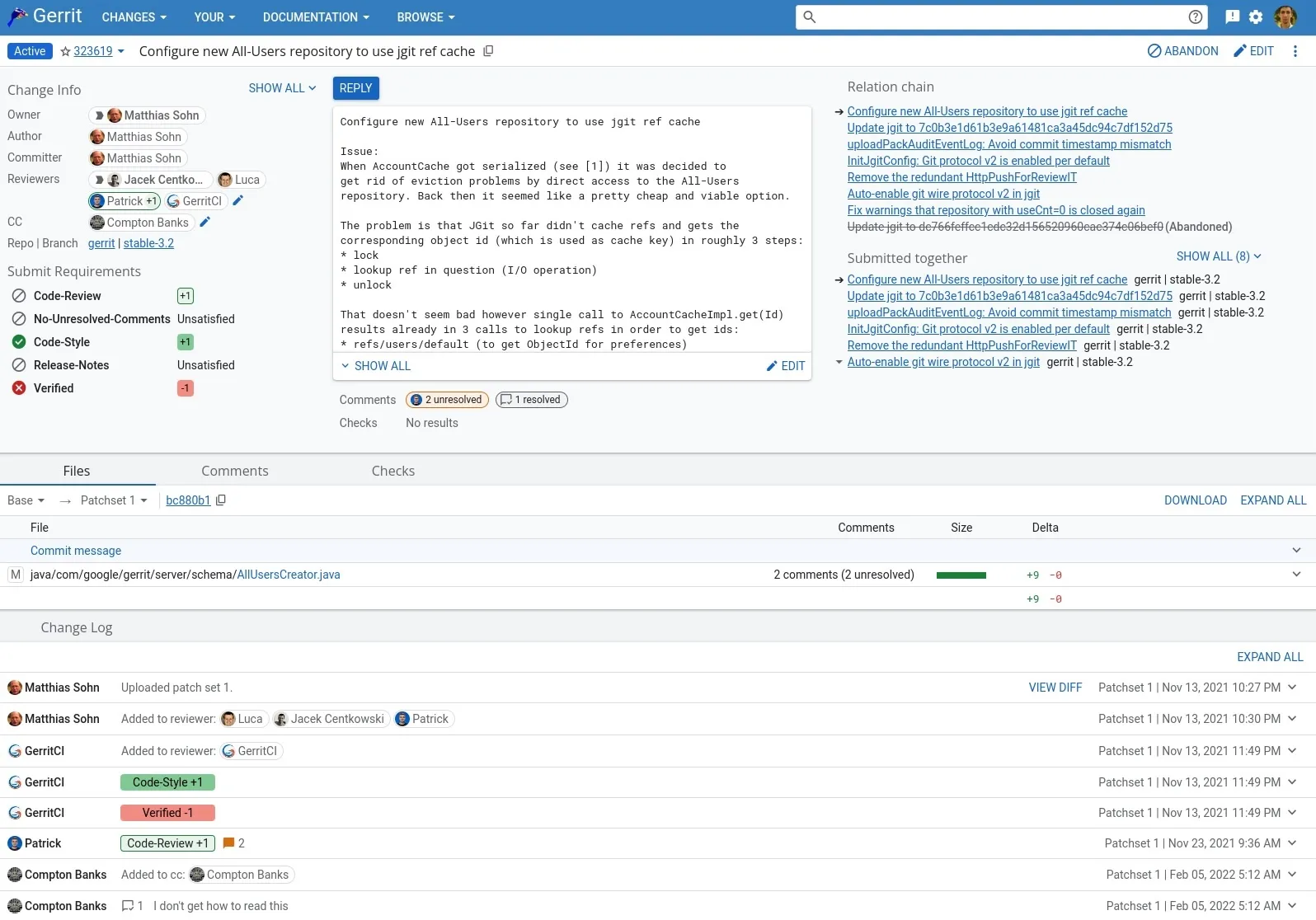Star change 323619
Screen dimensions: 1316x920
[x=65, y=51]
